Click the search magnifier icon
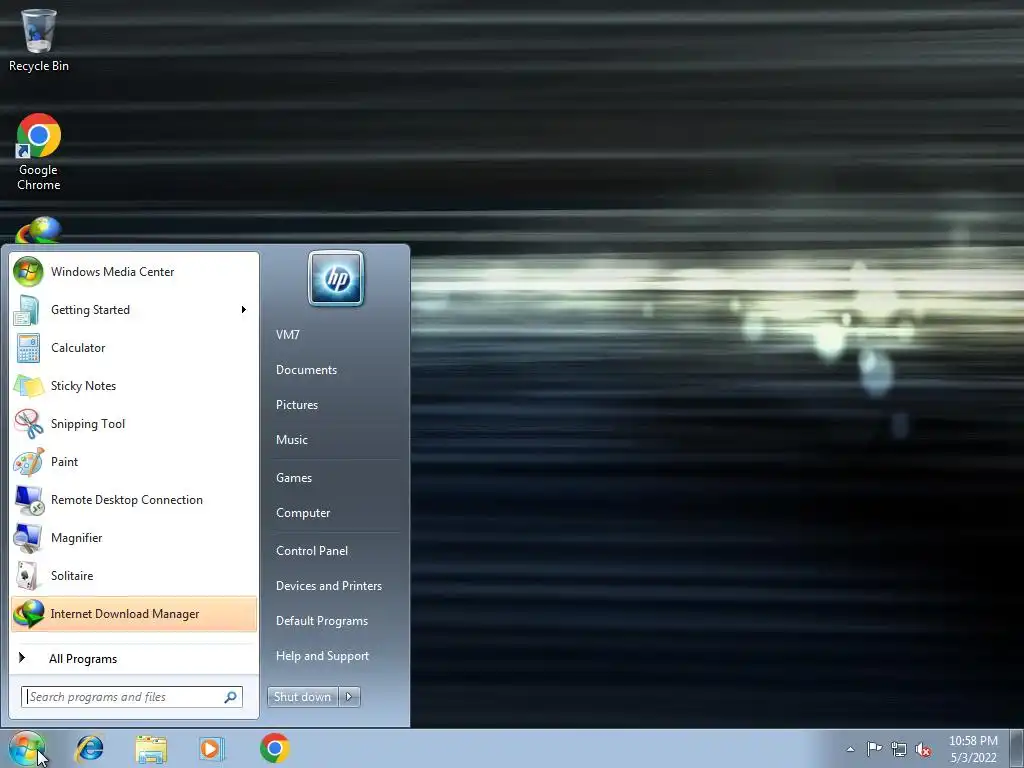The width and height of the screenshot is (1024, 768). pos(231,697)
